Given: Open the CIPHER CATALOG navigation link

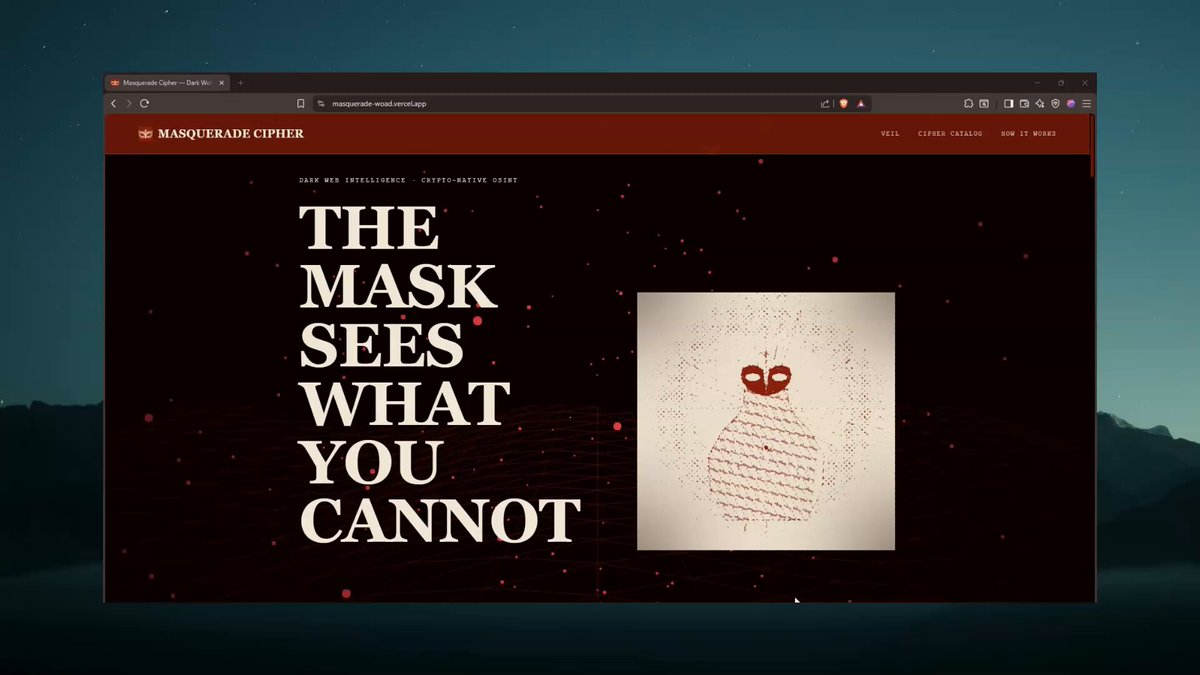Looking at the screenshot, I should [x=950, y=134].
